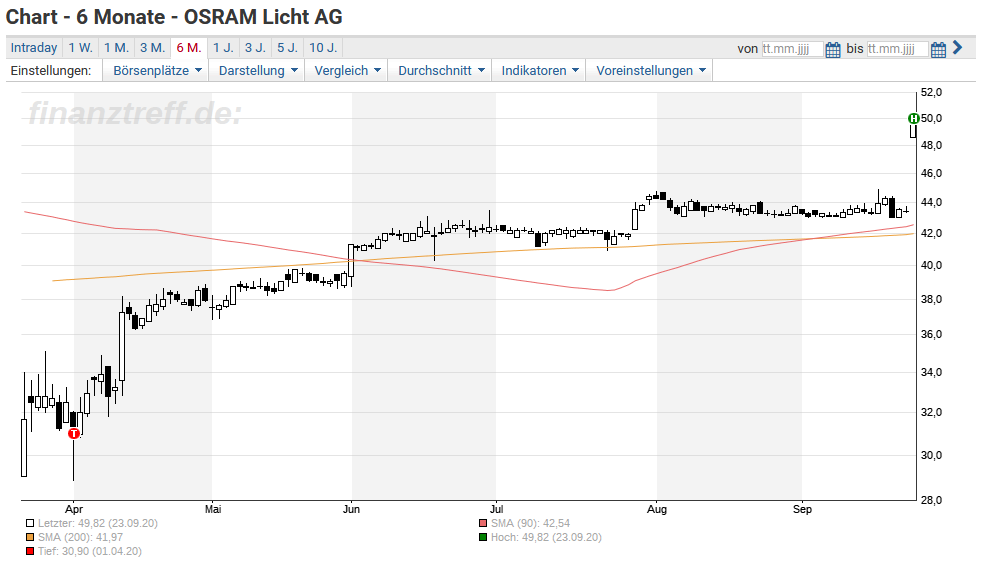Click the green Hoch legend swatch

point(483,538)
